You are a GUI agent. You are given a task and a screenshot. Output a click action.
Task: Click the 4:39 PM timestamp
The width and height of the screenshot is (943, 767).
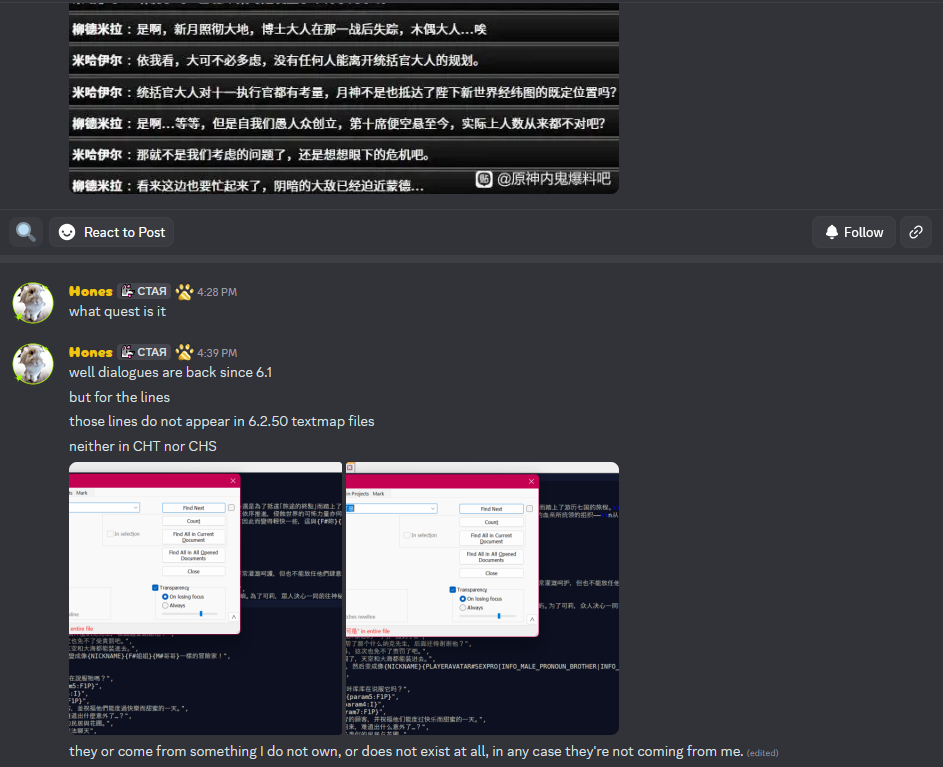point(217,353)
